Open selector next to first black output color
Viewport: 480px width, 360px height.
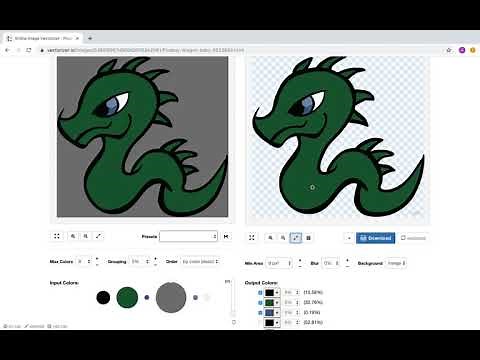point(292,293)
